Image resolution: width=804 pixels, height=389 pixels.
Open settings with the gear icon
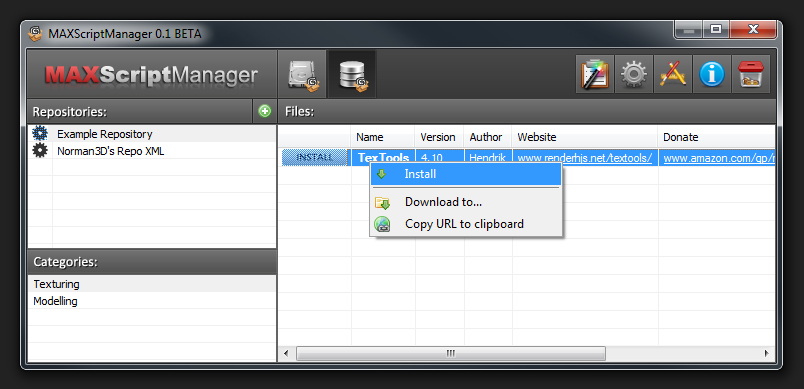click(x=634, y=74)
